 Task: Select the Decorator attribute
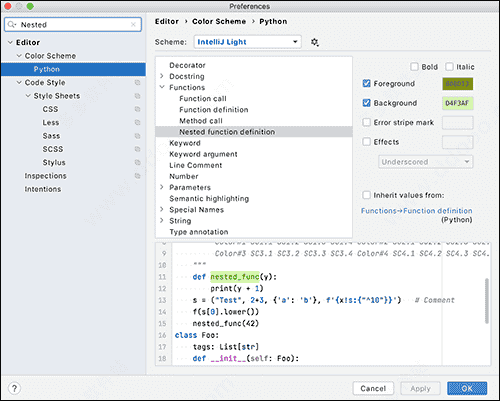pos(187,65)
